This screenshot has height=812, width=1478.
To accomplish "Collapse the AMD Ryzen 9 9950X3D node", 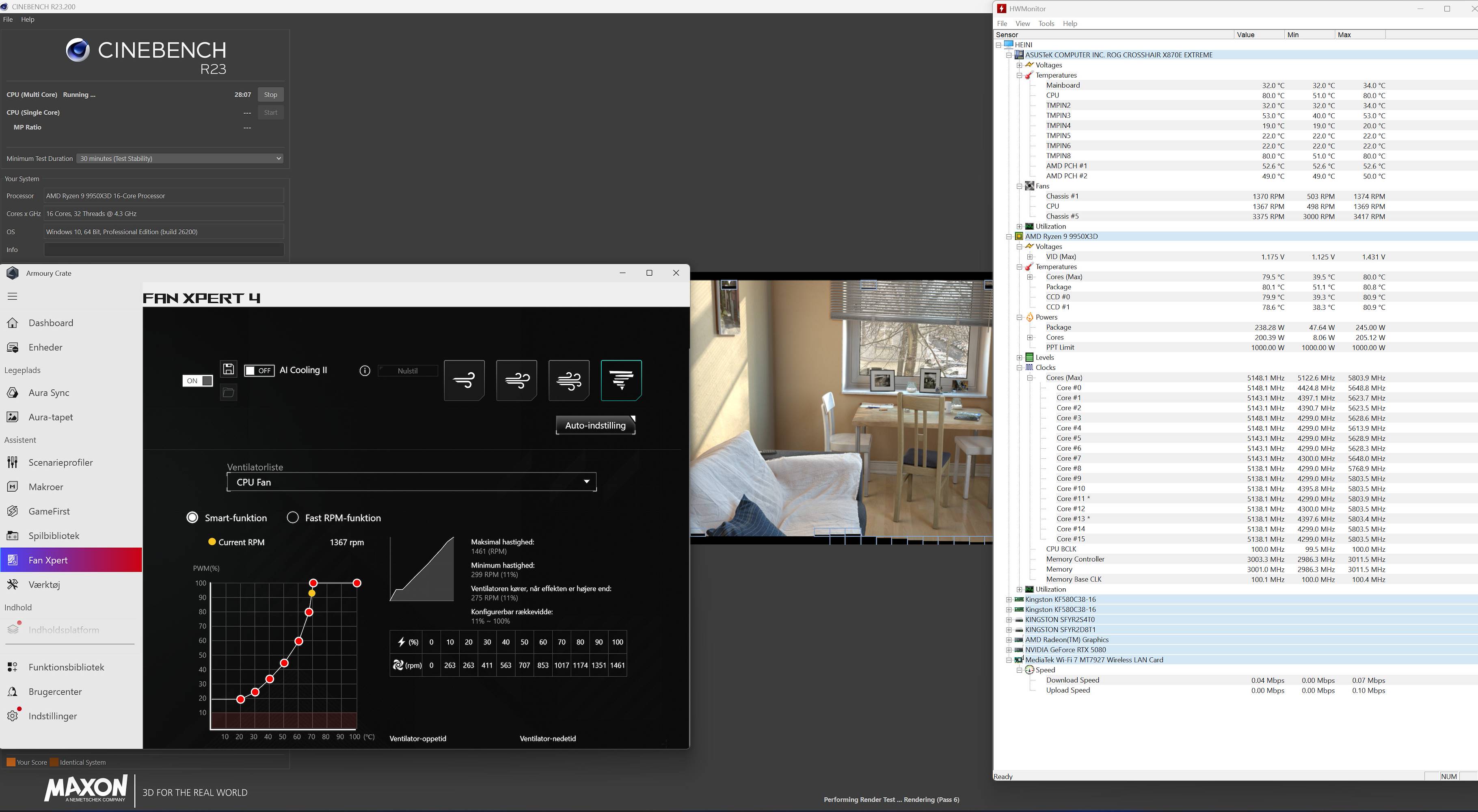I will tap(1009, 236).
